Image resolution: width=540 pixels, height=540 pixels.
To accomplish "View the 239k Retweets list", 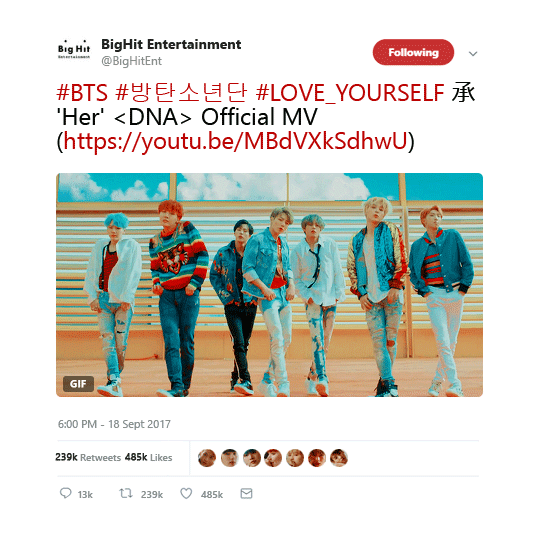I will click(x=88, y=457).
